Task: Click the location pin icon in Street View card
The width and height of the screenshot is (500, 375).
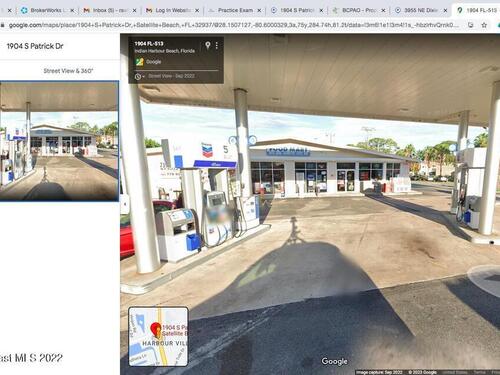Action: [x=208, y=45]
